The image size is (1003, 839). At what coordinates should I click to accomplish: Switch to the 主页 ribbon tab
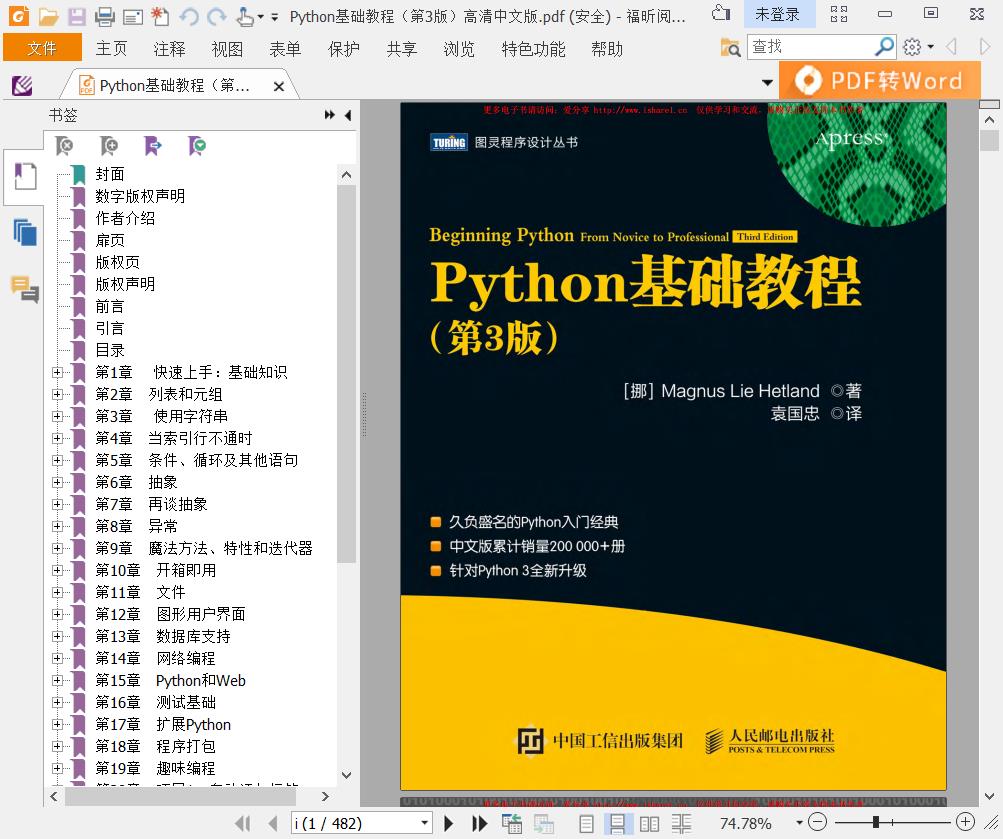pyautogui.click(x=111, y=49)
